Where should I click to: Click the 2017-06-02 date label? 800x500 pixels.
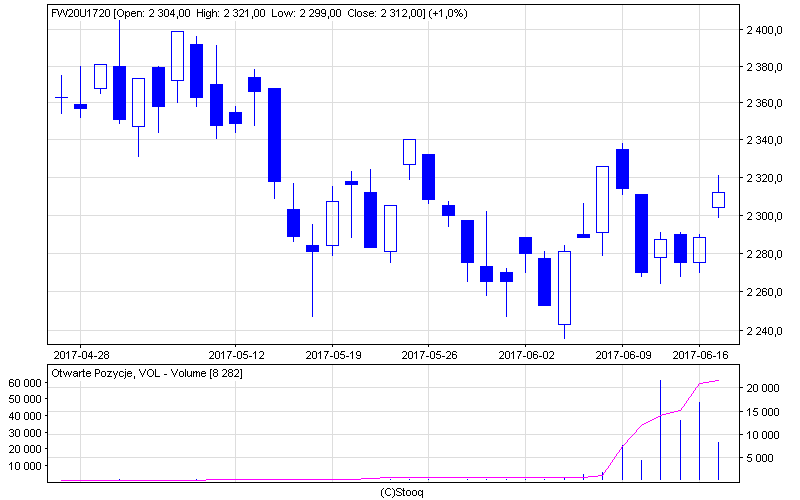[526, 355]
